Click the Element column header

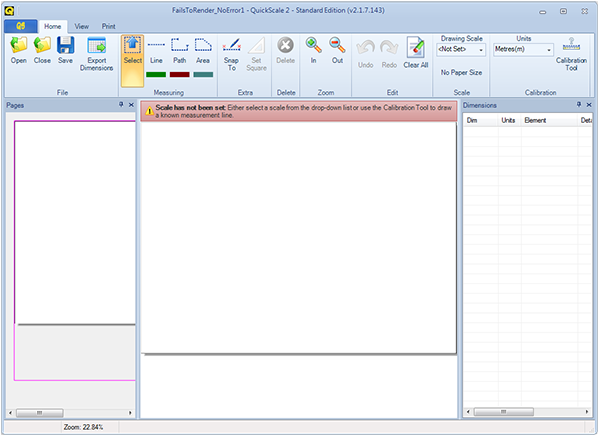[x=549, y=121]
